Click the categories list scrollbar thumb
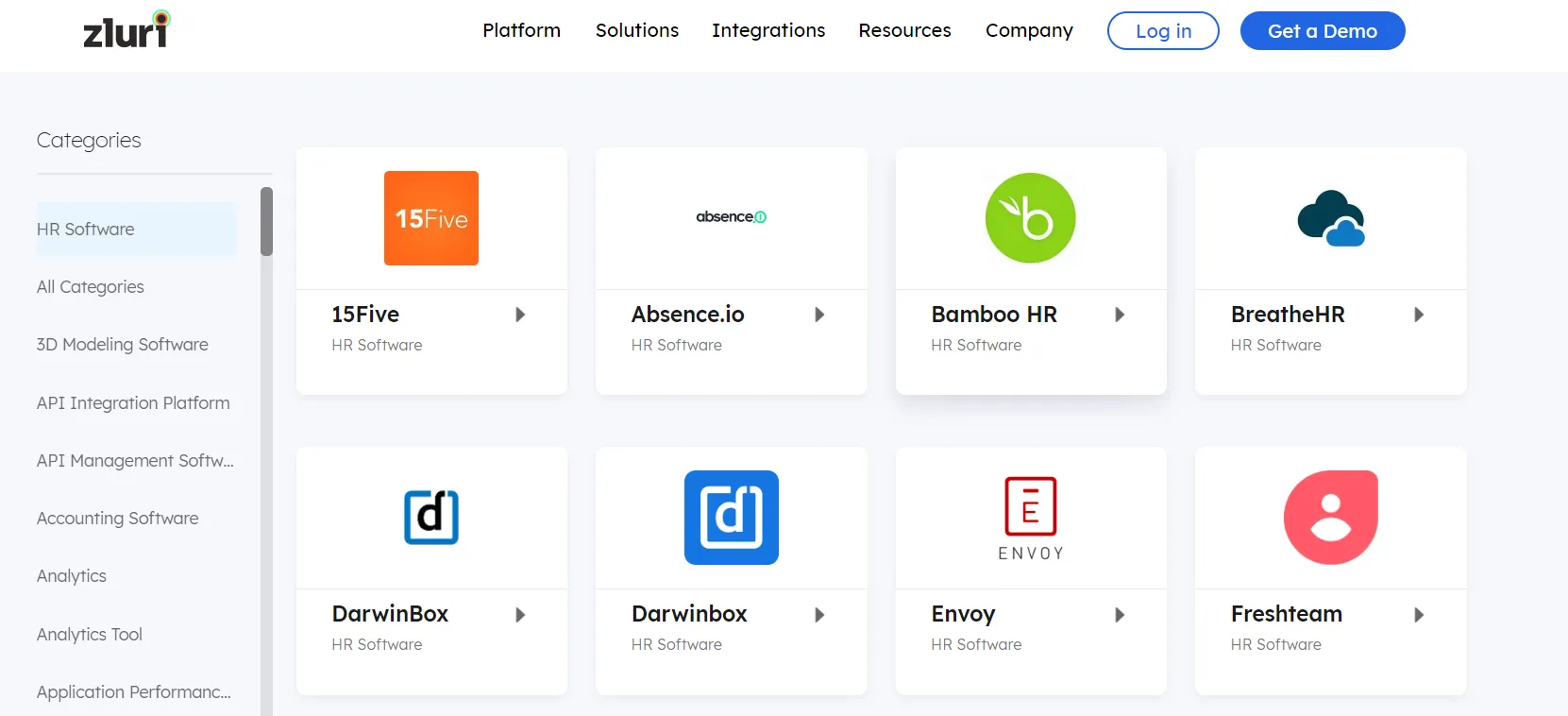This screenshot has width=1568, height=716. pos(267,221)
